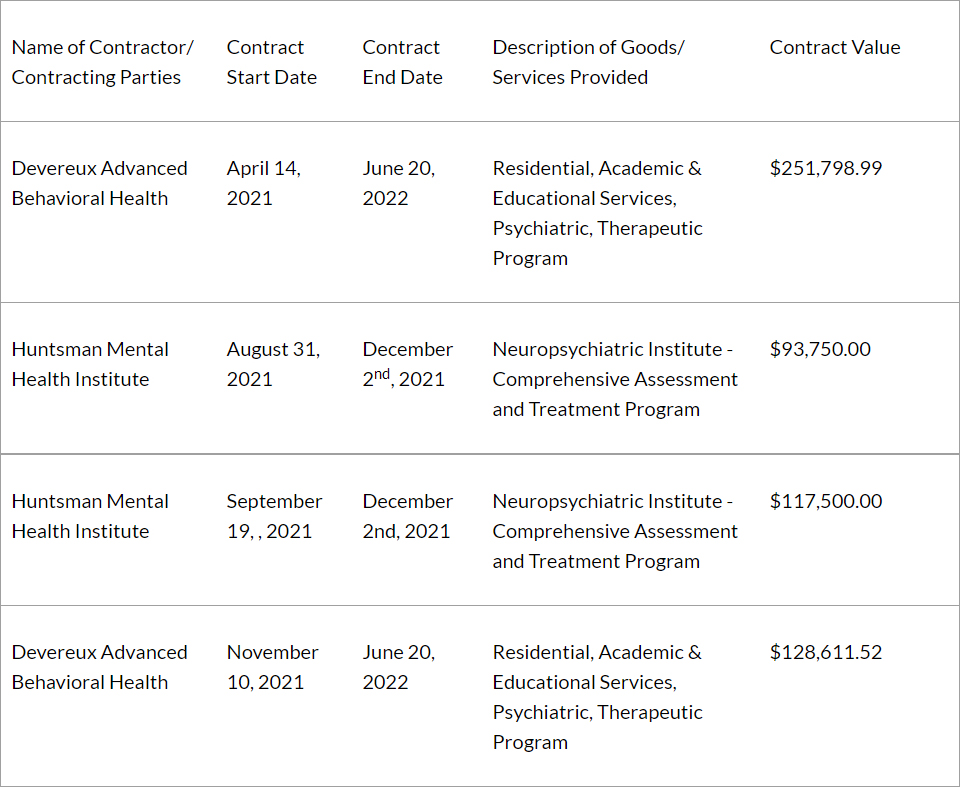The height and width of the screenshot is (787, 960).
Task: Click the "Name of Contractor/Contracting Parties" column header
Action: click(102, 62)
